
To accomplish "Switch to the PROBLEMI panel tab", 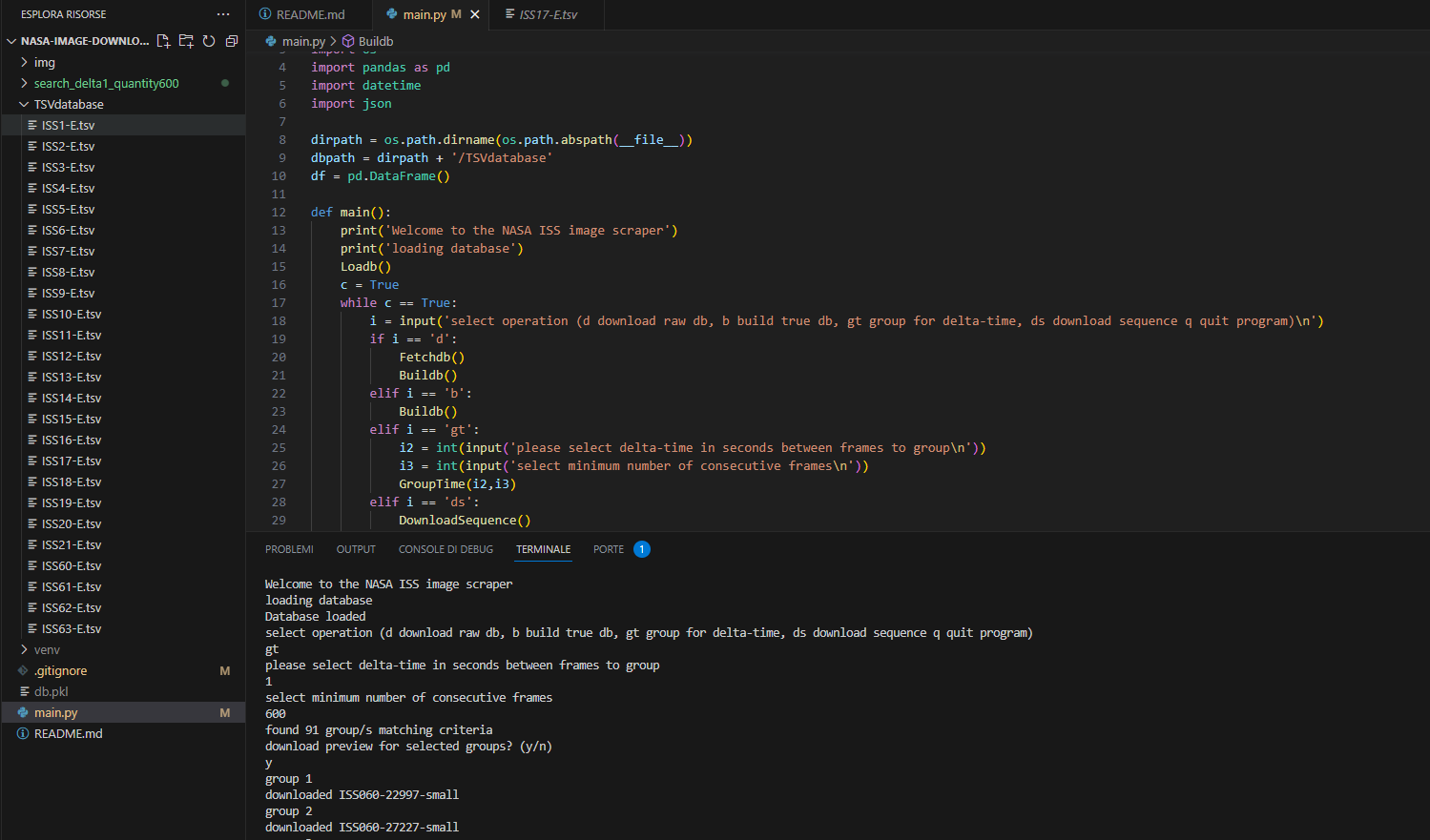I will pos(289,549).
